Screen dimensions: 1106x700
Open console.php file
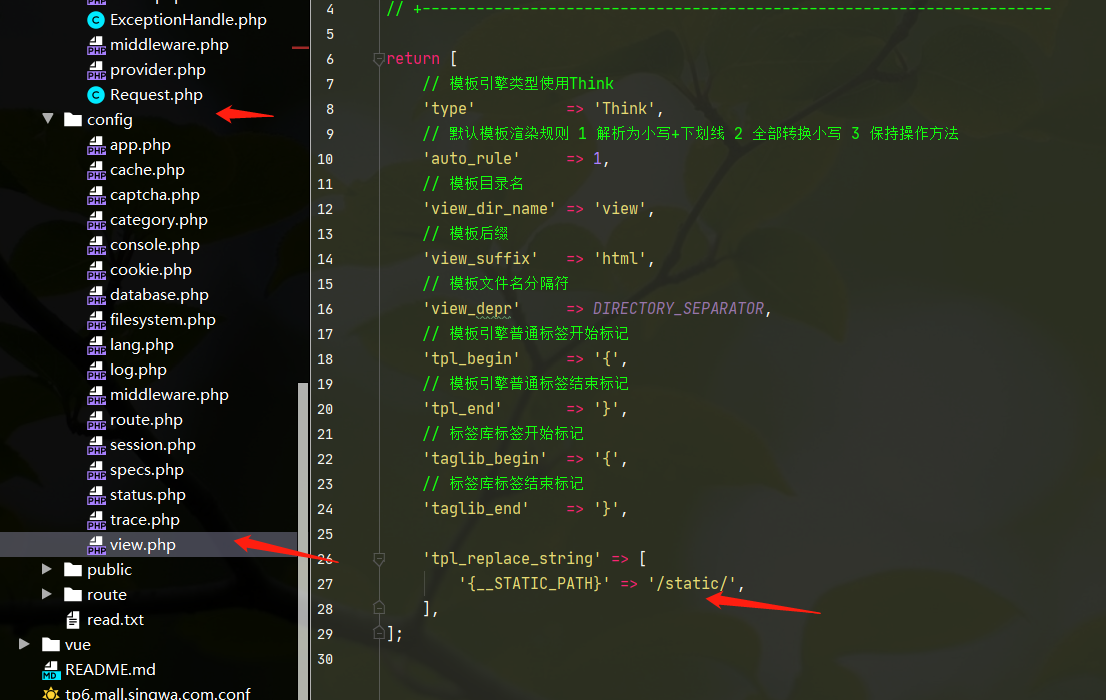(x=154, y=245)
